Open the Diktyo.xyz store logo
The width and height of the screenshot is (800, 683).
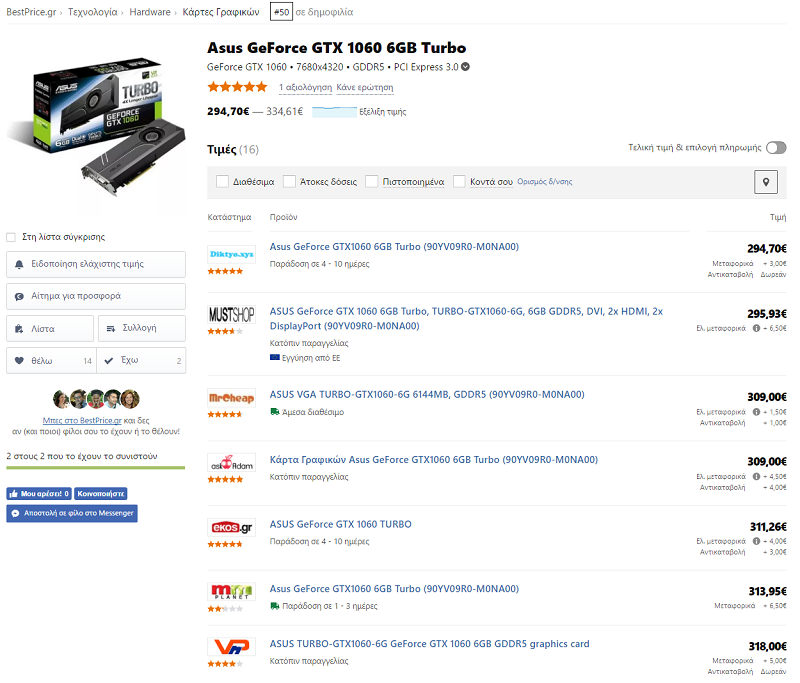[x=232, y=254]
